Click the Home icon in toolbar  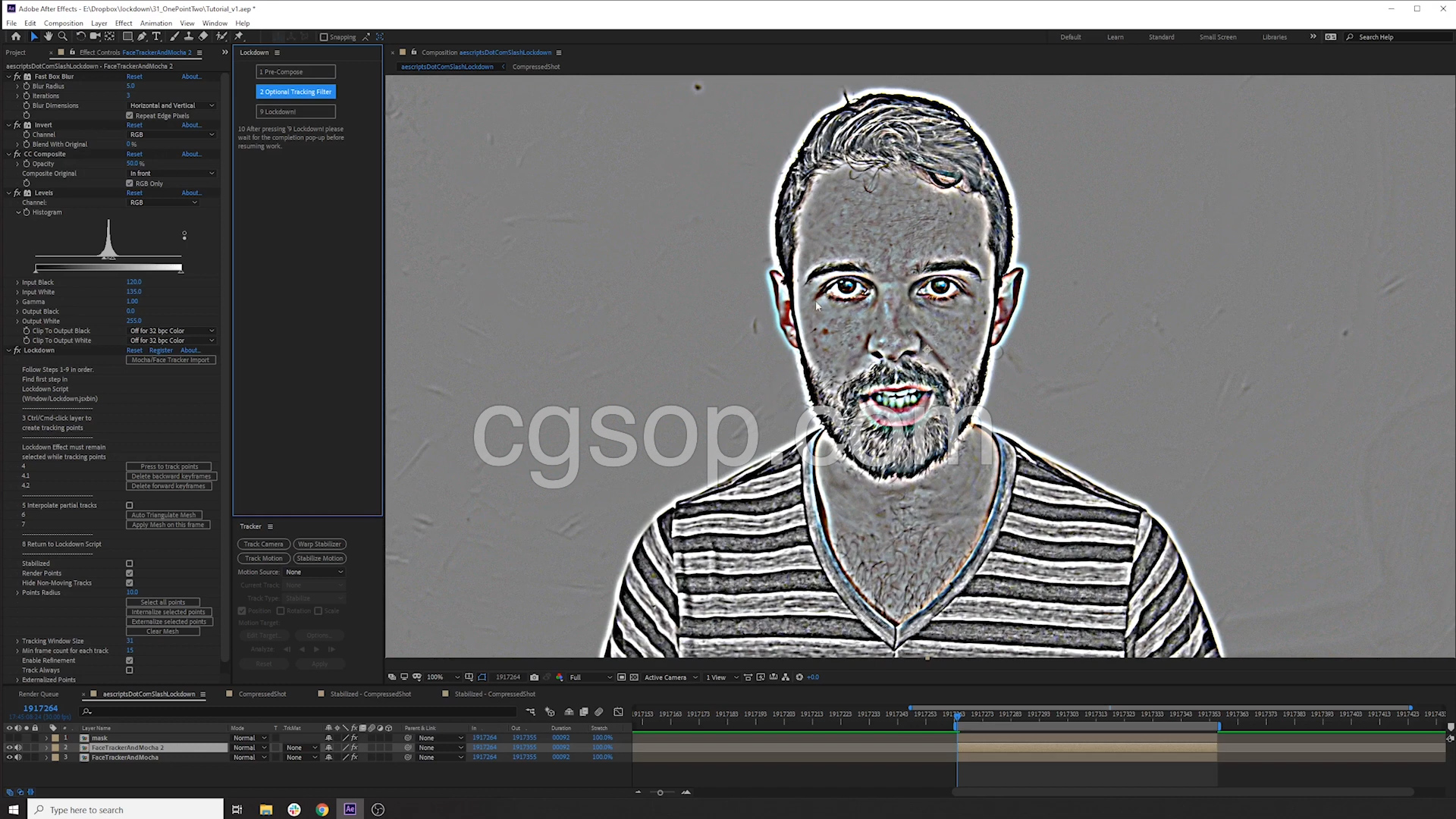[16, 36]
